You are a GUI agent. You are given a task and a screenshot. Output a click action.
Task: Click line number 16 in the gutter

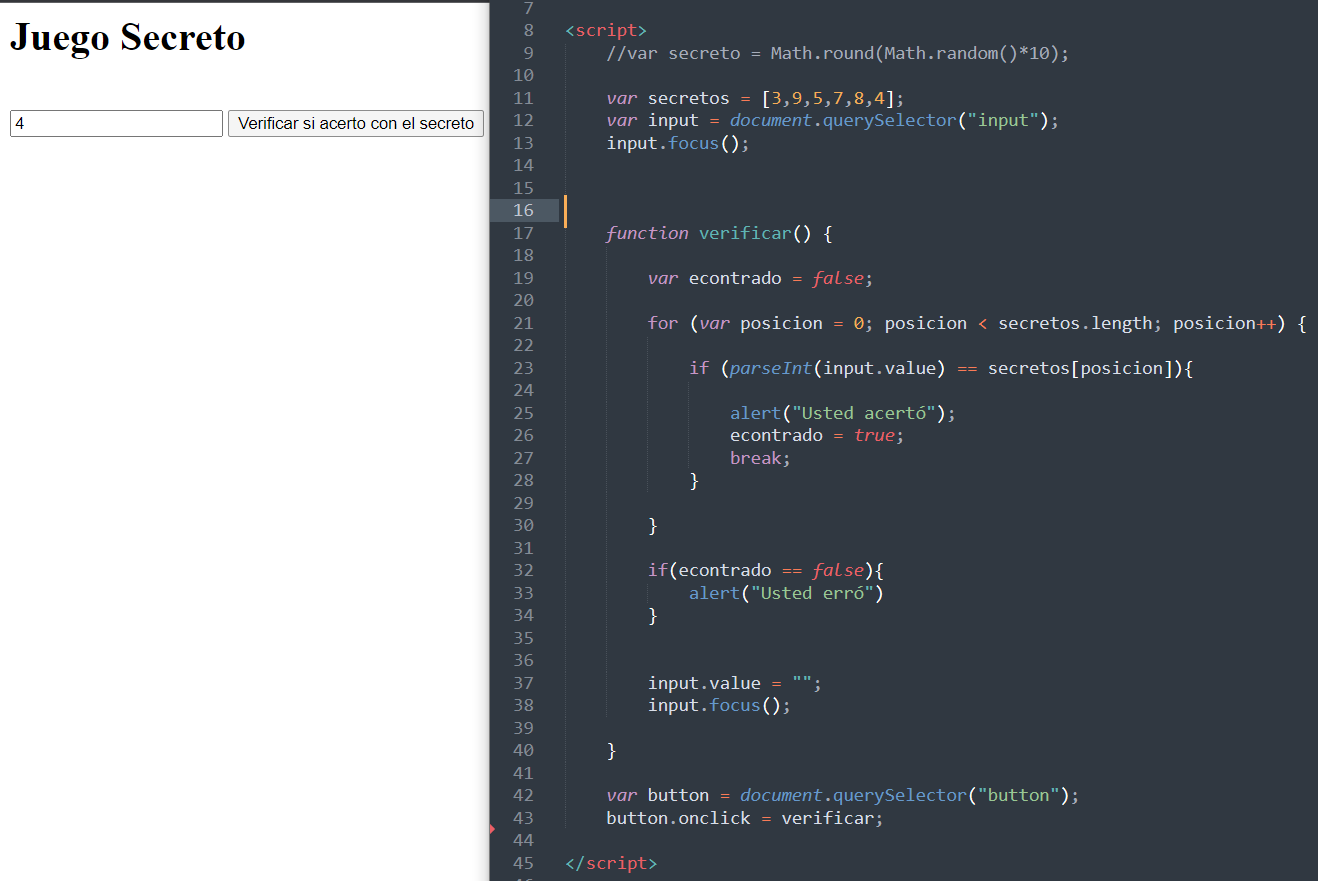(x=523, y=210)
